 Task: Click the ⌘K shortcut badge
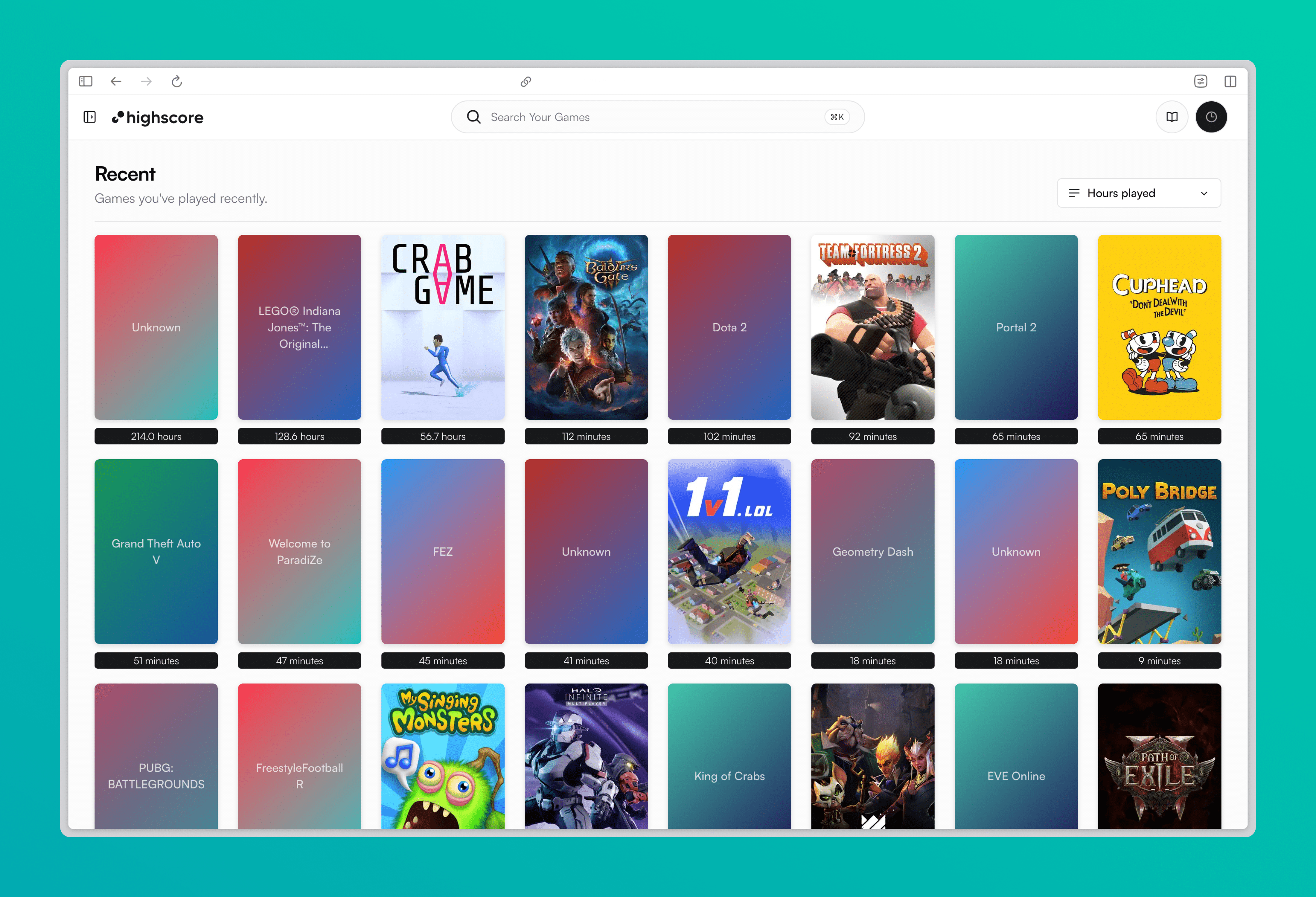click(837, 117)
